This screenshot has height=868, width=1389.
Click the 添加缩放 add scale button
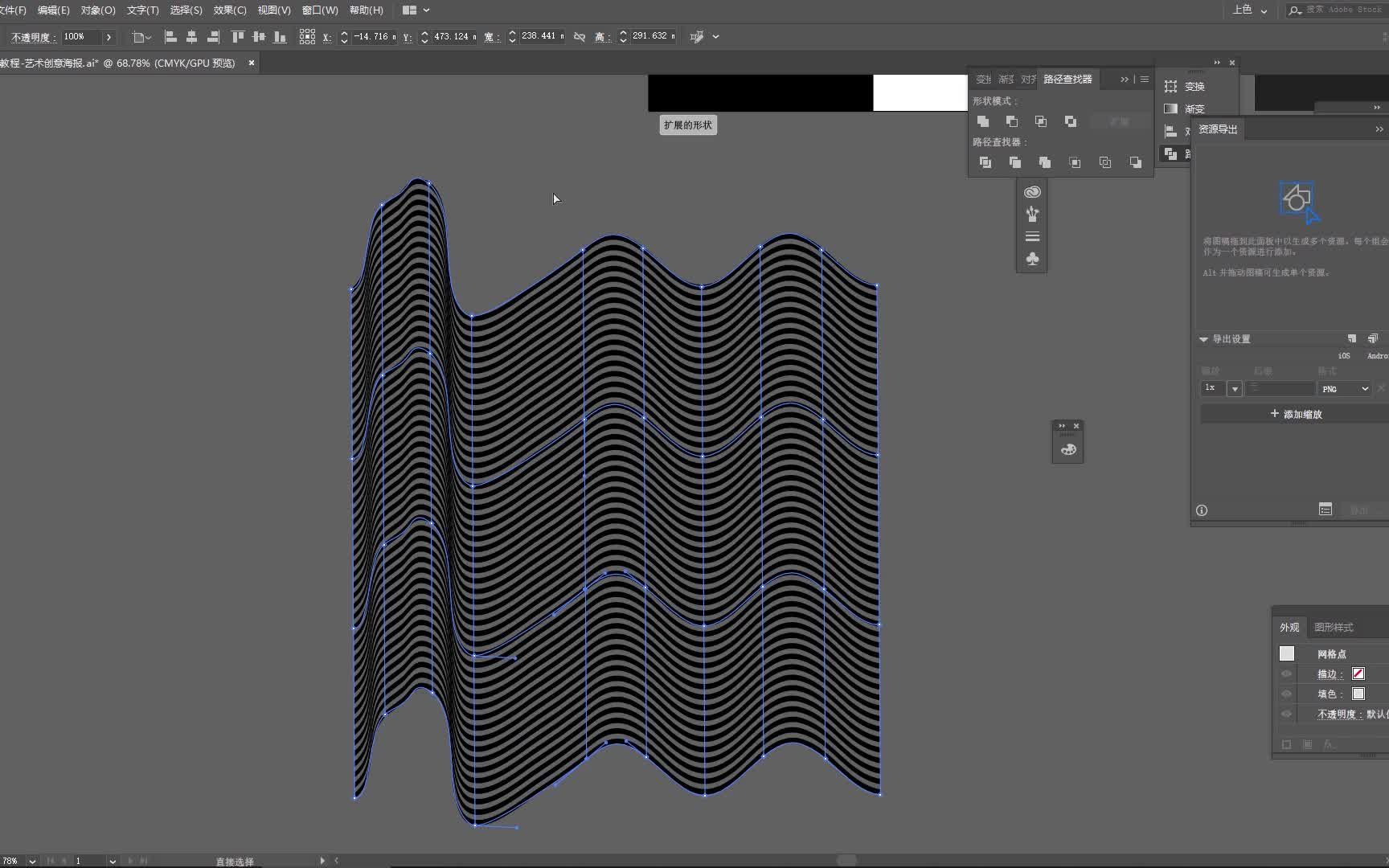click(1295, 414)
